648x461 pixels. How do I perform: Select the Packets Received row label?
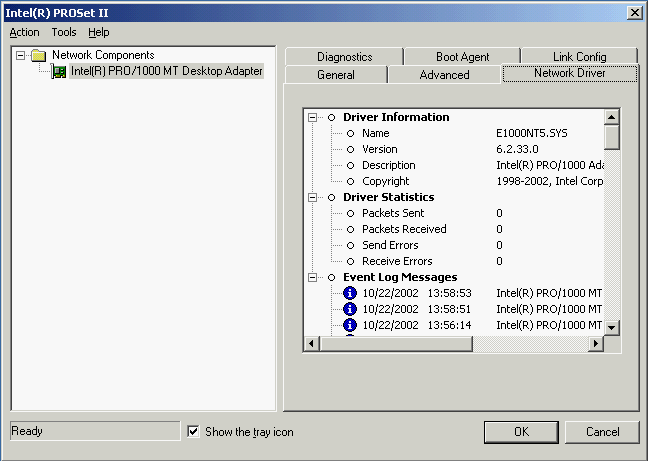click(404, 229)
